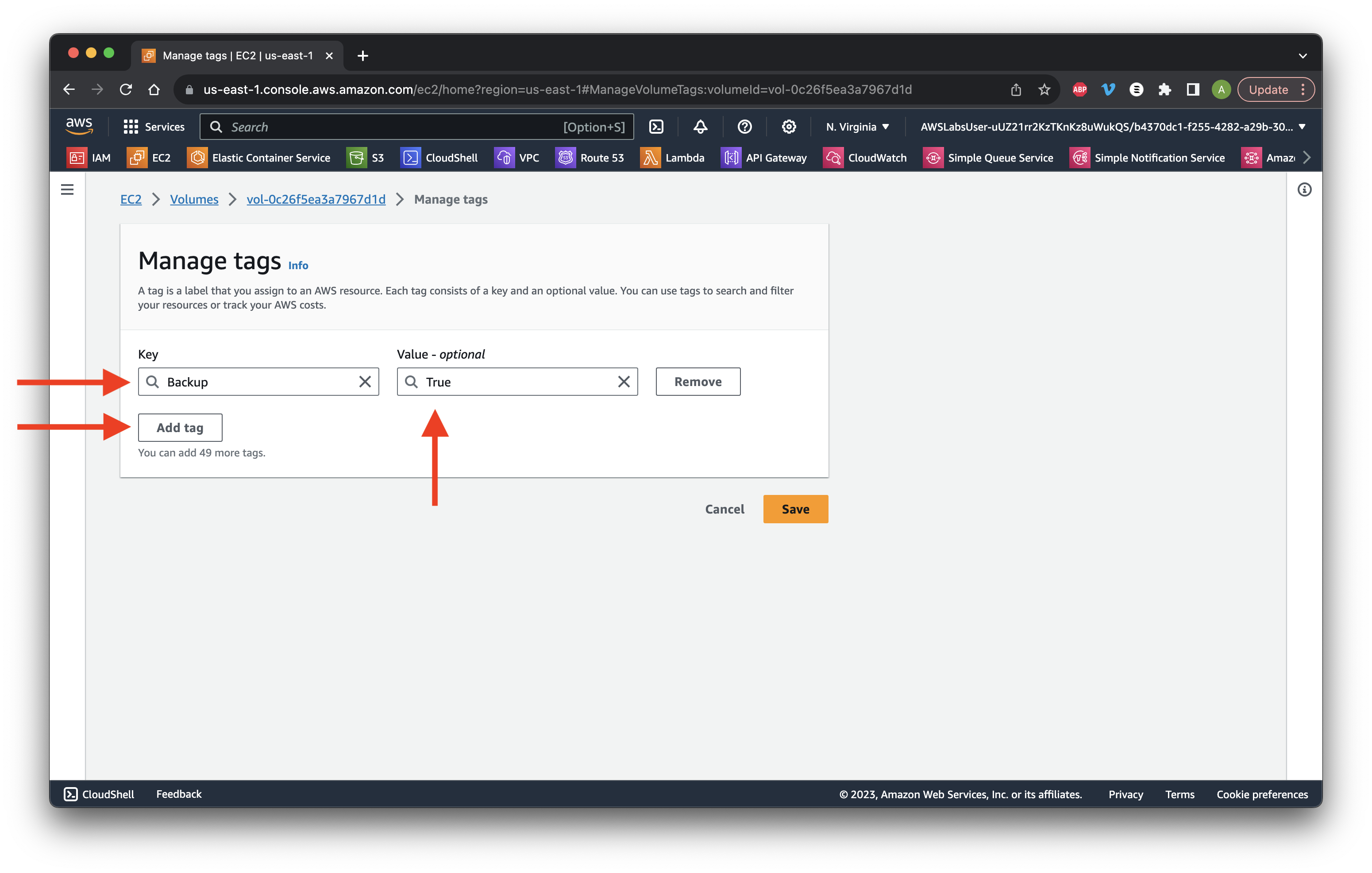Click into the Value input field
The height and width of the screenshot is (873, 1372).
click(x=517, y=381)
